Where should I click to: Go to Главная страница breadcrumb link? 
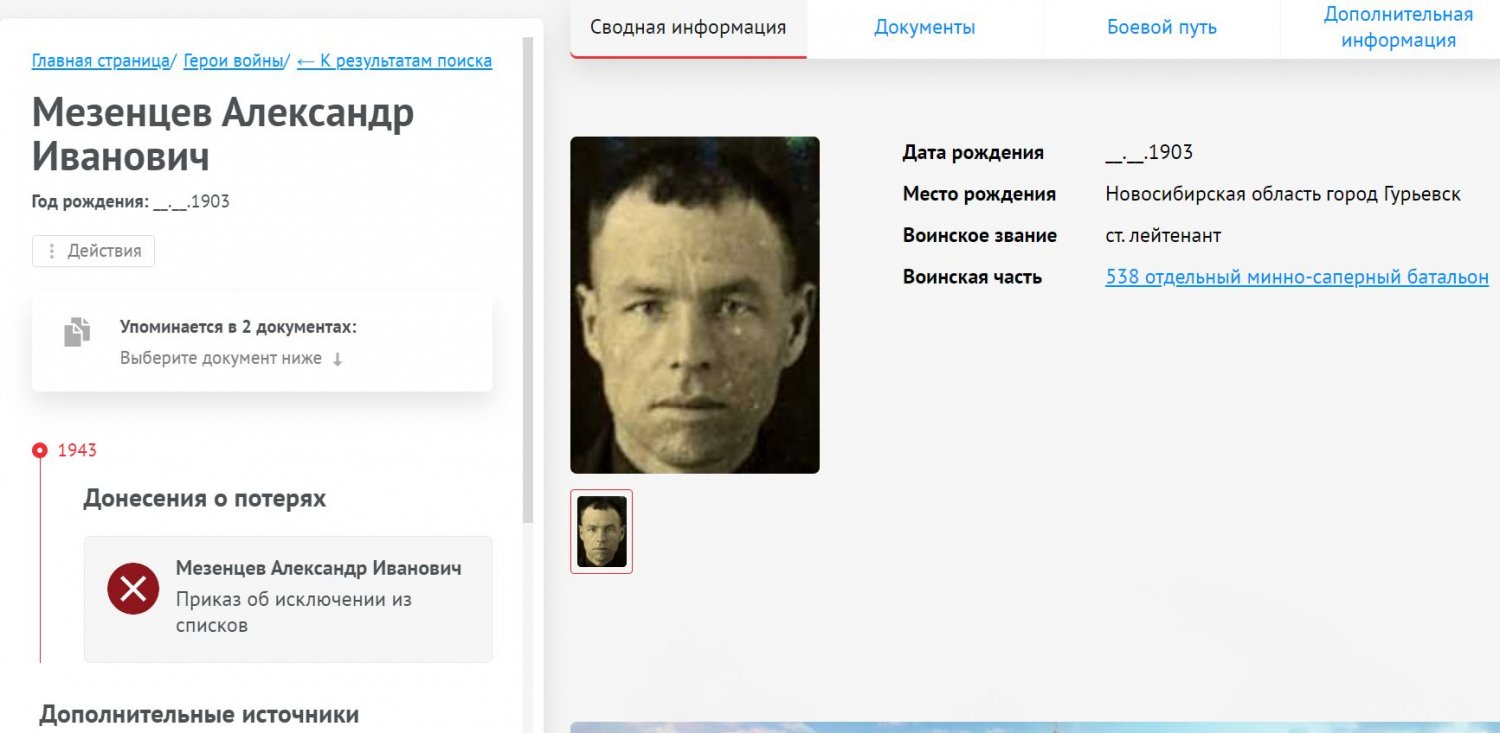pyautogui.click(x=101, y=61)
